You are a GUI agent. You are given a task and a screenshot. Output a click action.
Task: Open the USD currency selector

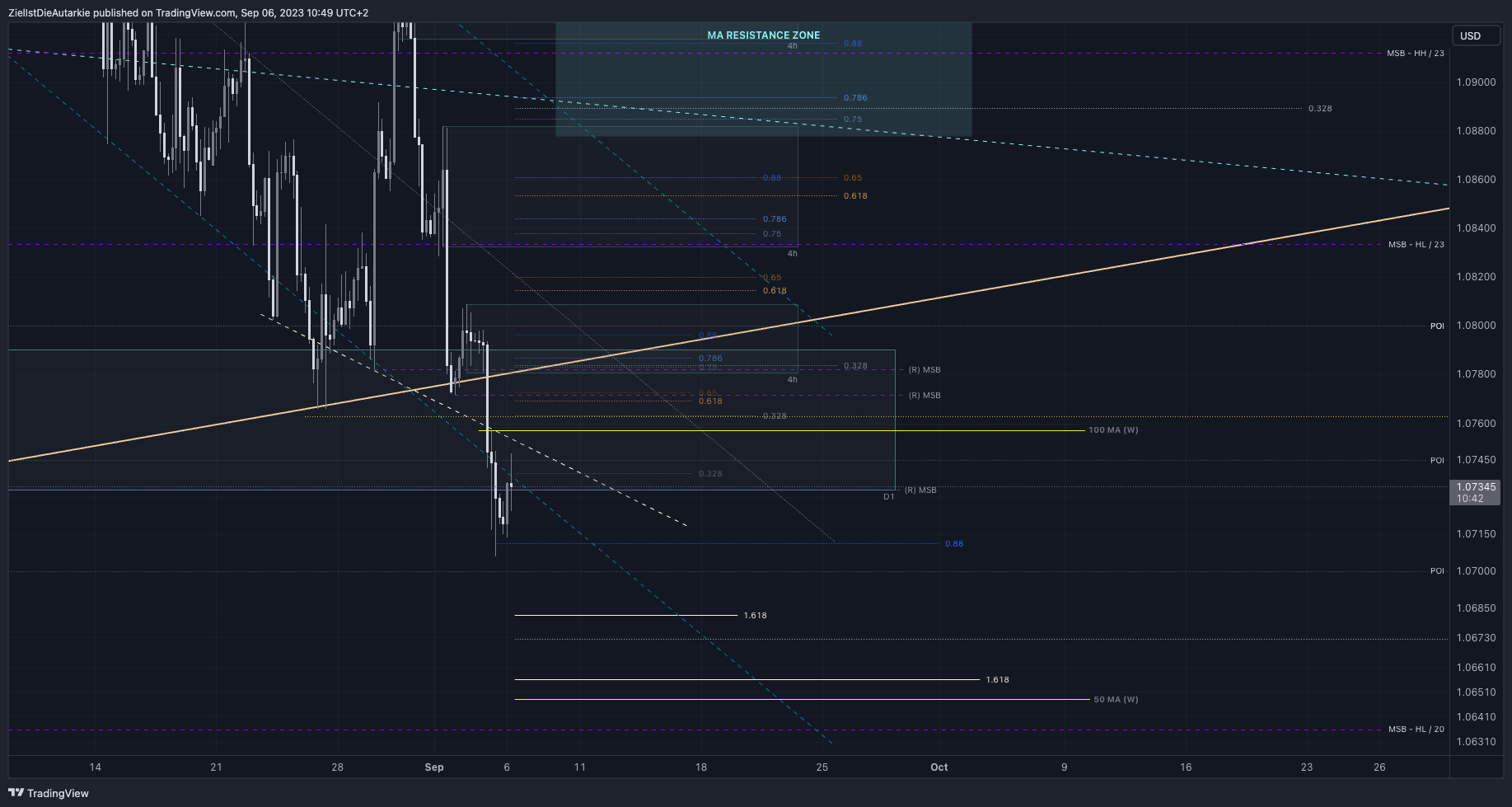[x=1475, y=35]
